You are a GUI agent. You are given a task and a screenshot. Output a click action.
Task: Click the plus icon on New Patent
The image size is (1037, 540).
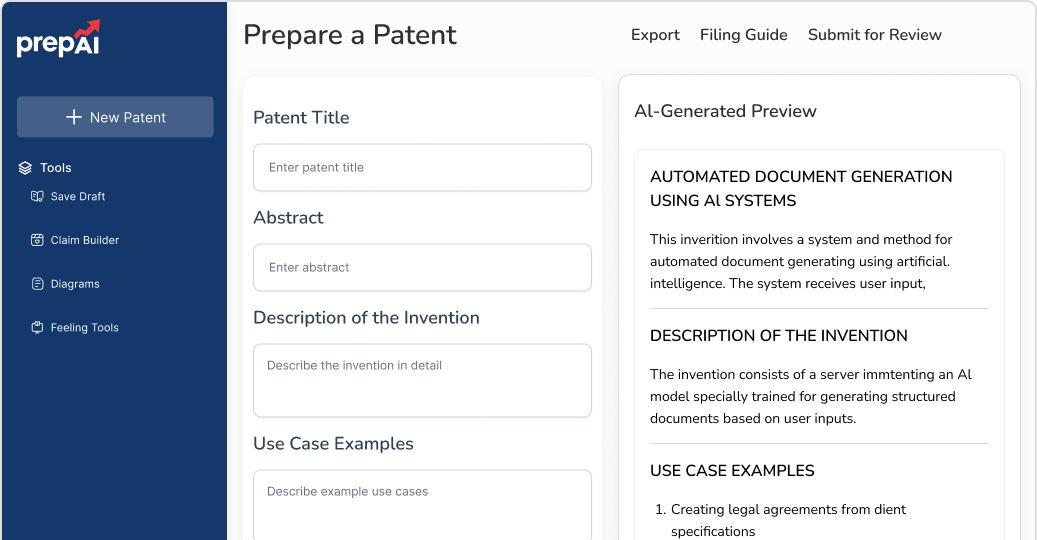click(x=73, y=117)
